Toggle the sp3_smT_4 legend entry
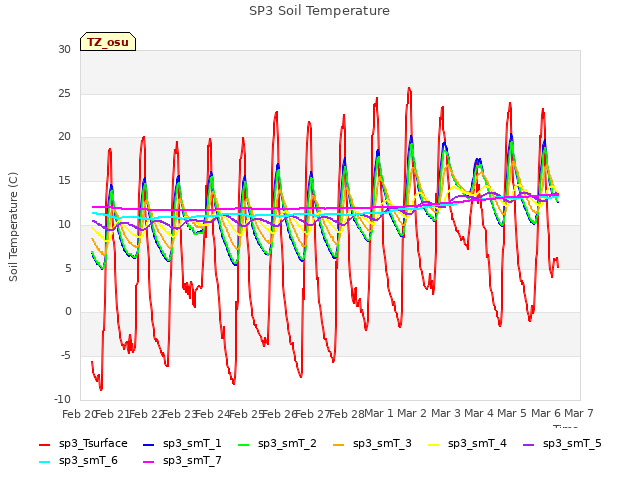Image resolution: width=640 pixels, height=480 pixels. (467, 444)
